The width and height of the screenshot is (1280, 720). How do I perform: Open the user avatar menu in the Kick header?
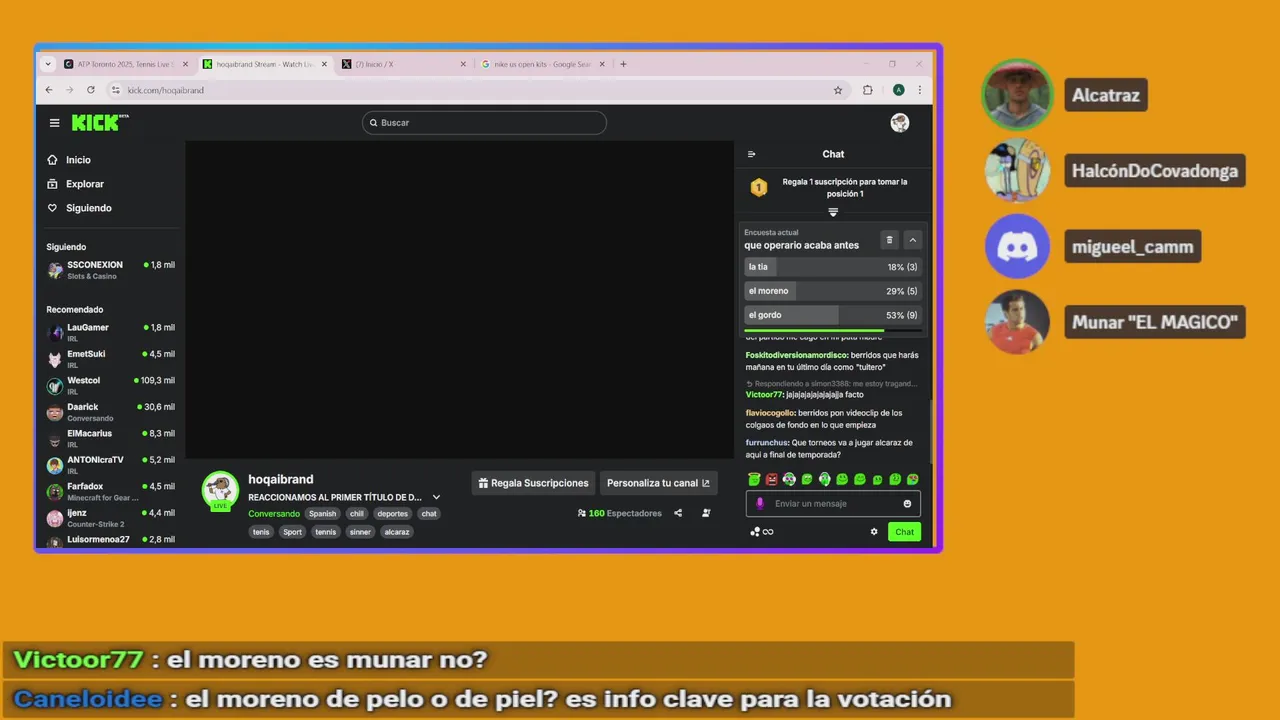pyautogui.click(x=900, y=123)
